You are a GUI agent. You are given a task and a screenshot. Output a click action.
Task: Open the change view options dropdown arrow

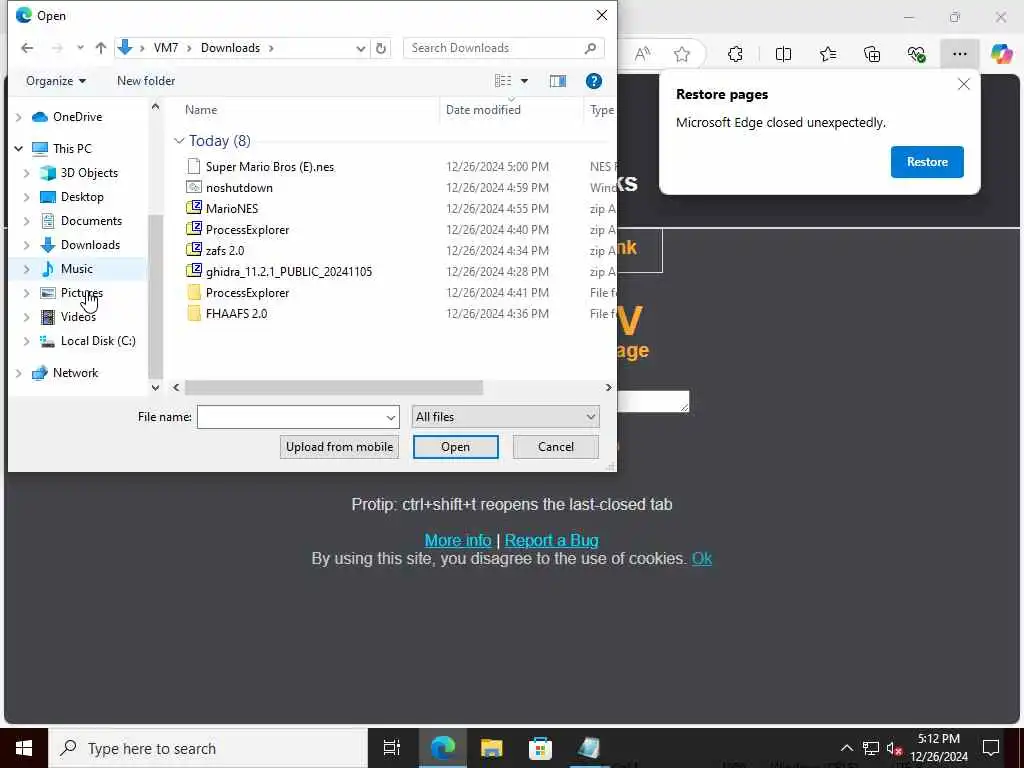[524, 81]
